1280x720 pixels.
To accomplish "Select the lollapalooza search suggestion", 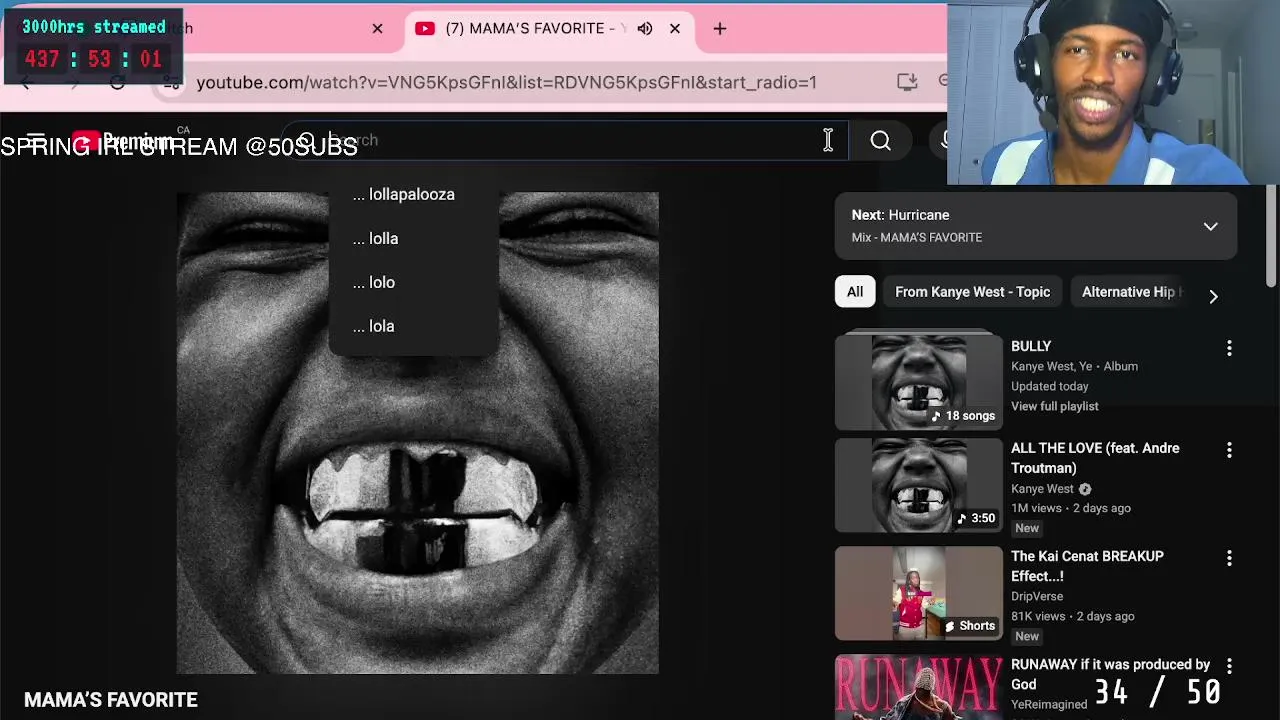I will 413,194.
